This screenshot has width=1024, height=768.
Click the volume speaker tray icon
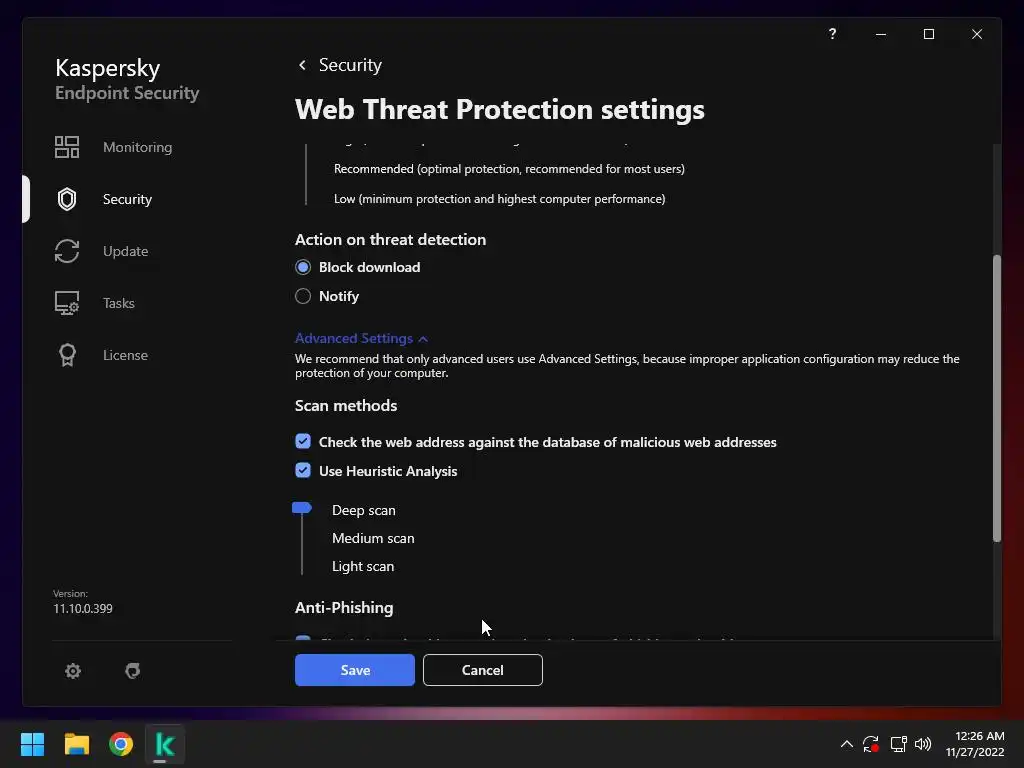(923, 744)
